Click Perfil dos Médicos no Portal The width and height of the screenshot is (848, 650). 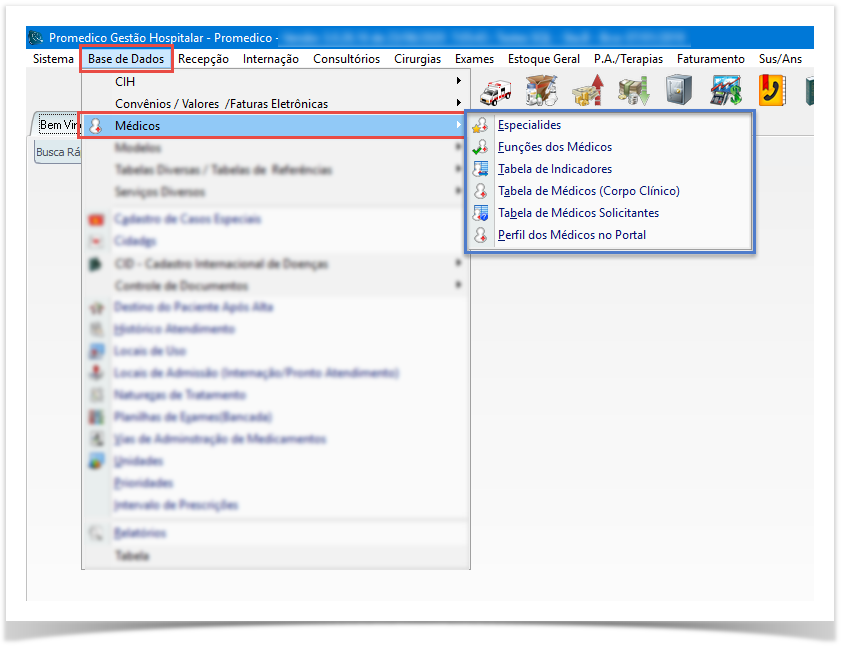[571, 235]
